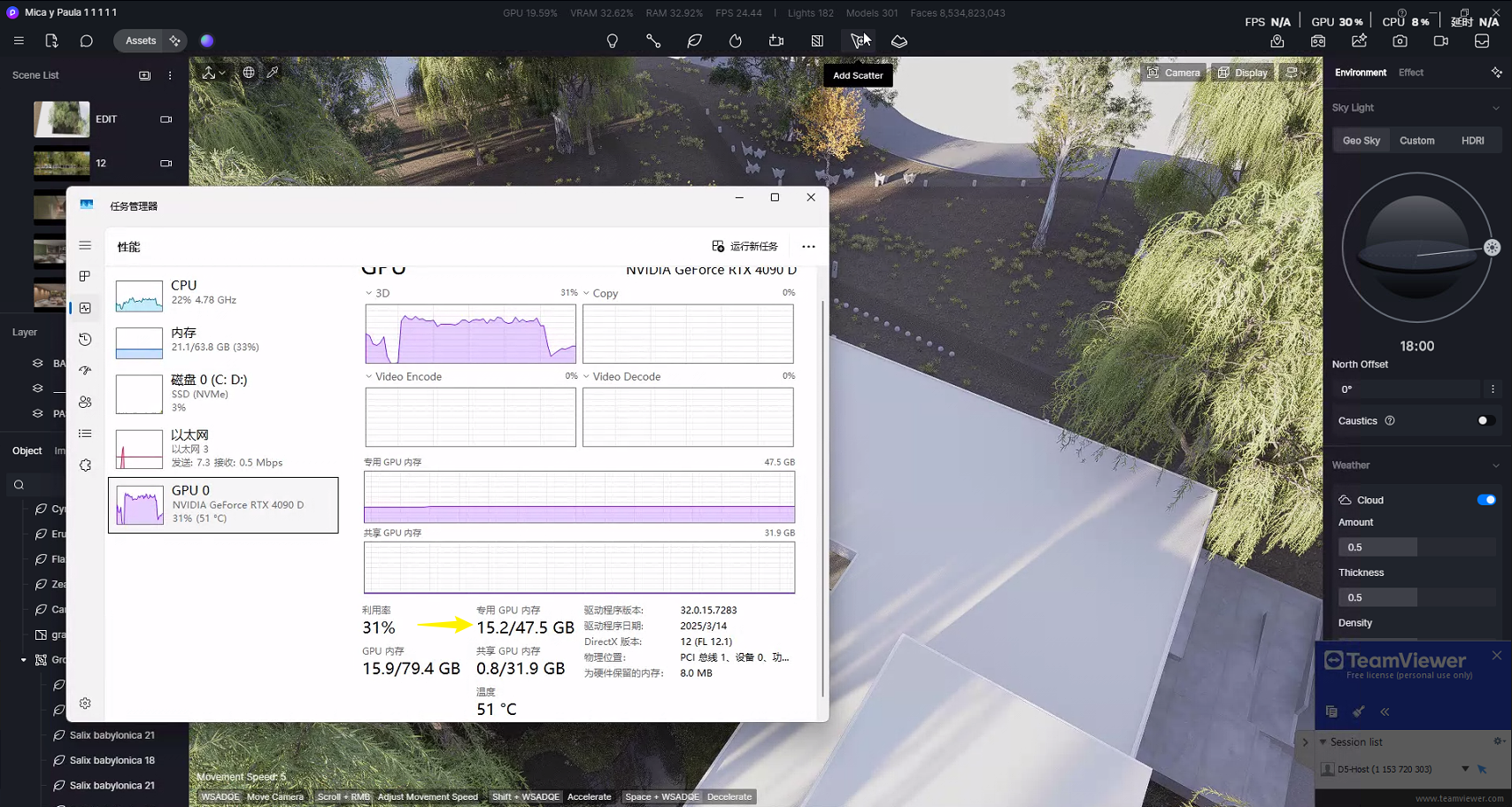The image size is (1512, 807).
Task: Collapse the Group tree arrow
Action: tap(24, 660)
